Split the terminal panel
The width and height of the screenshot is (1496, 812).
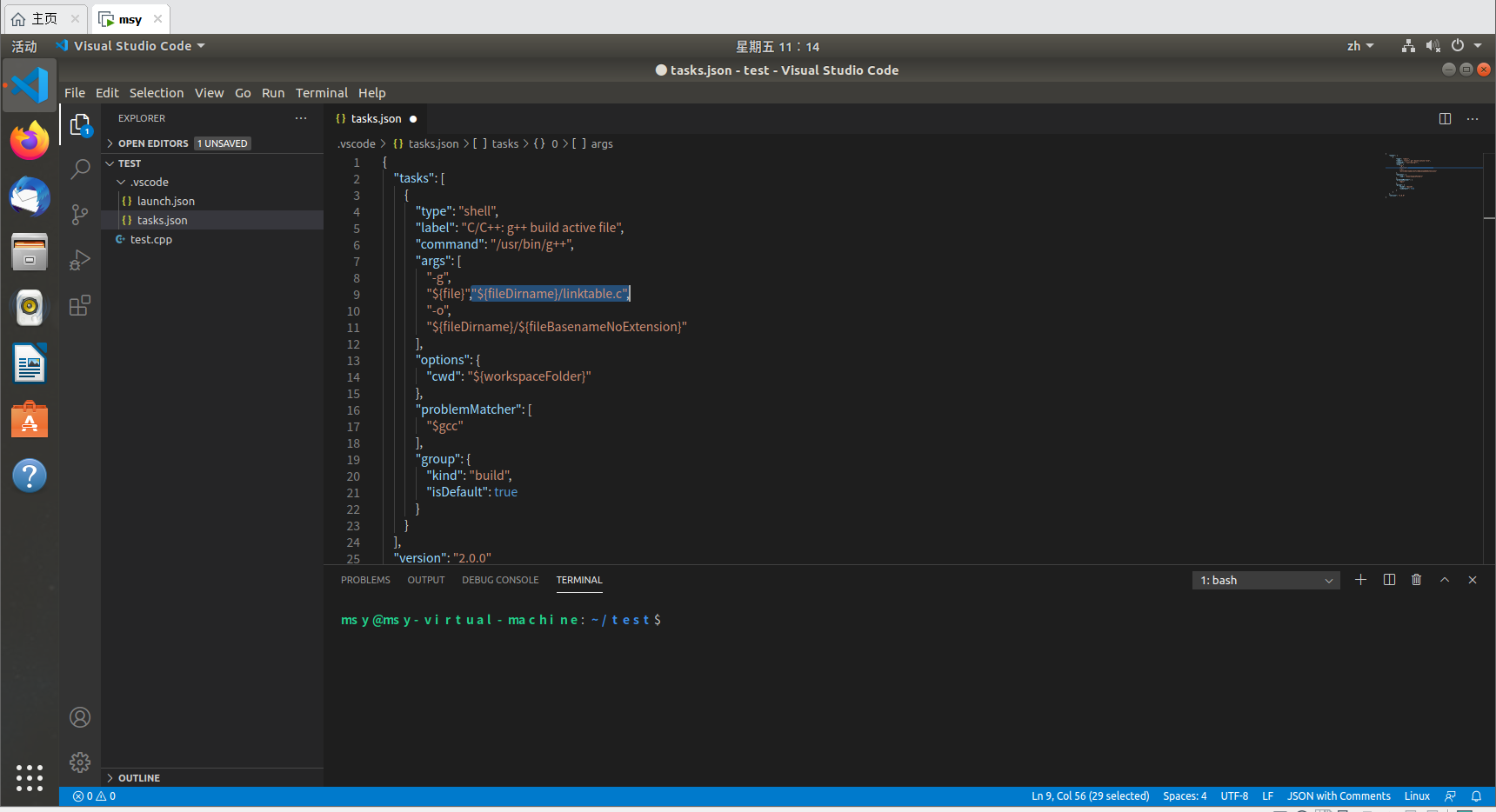[1389, 580]
